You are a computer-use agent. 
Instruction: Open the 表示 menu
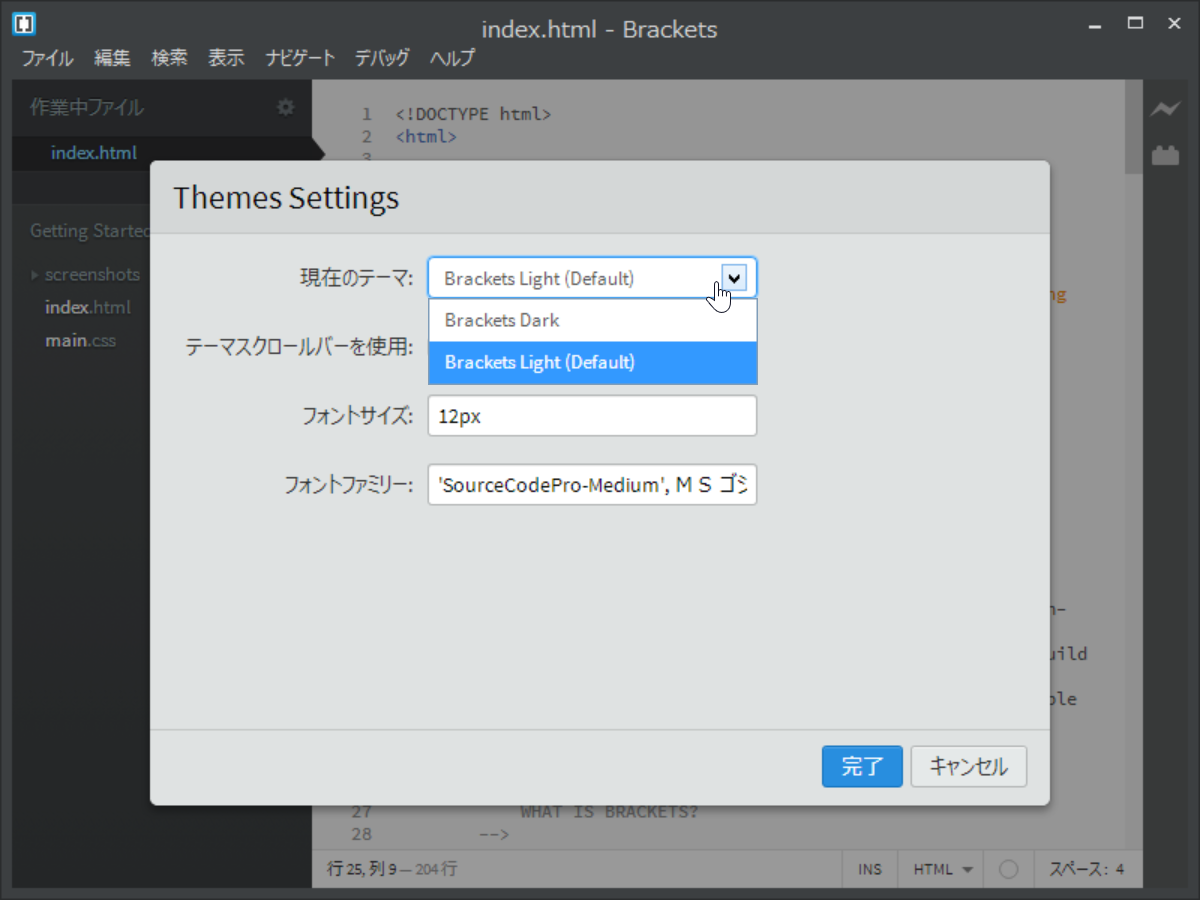pos(226,57)
